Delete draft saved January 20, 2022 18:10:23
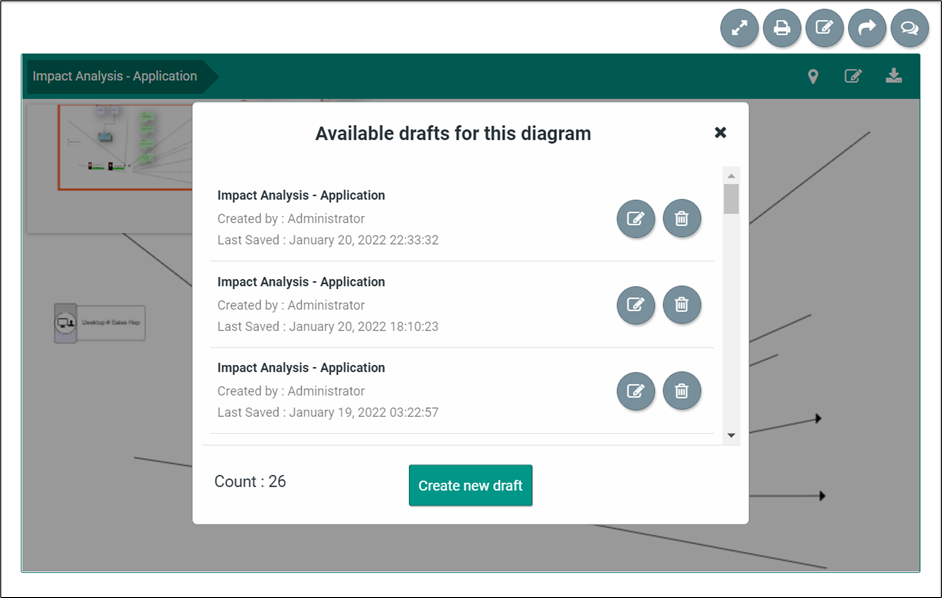The image size is (942, 598). pos(682,305)
